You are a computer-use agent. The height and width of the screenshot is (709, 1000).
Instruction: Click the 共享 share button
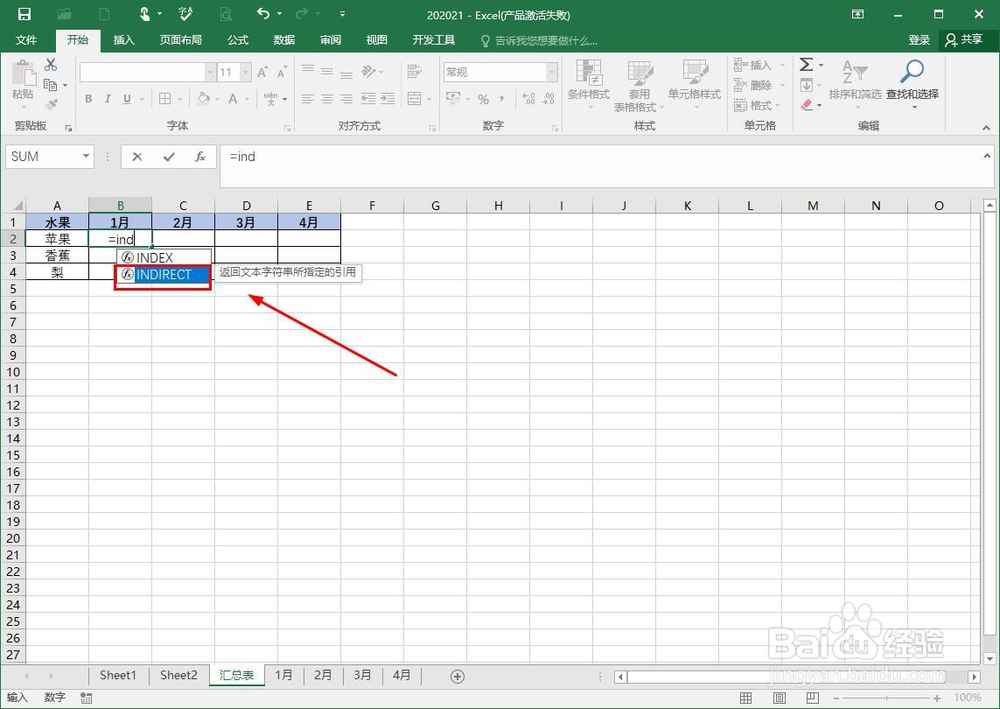pyautogui.click(x=964, y=40)
